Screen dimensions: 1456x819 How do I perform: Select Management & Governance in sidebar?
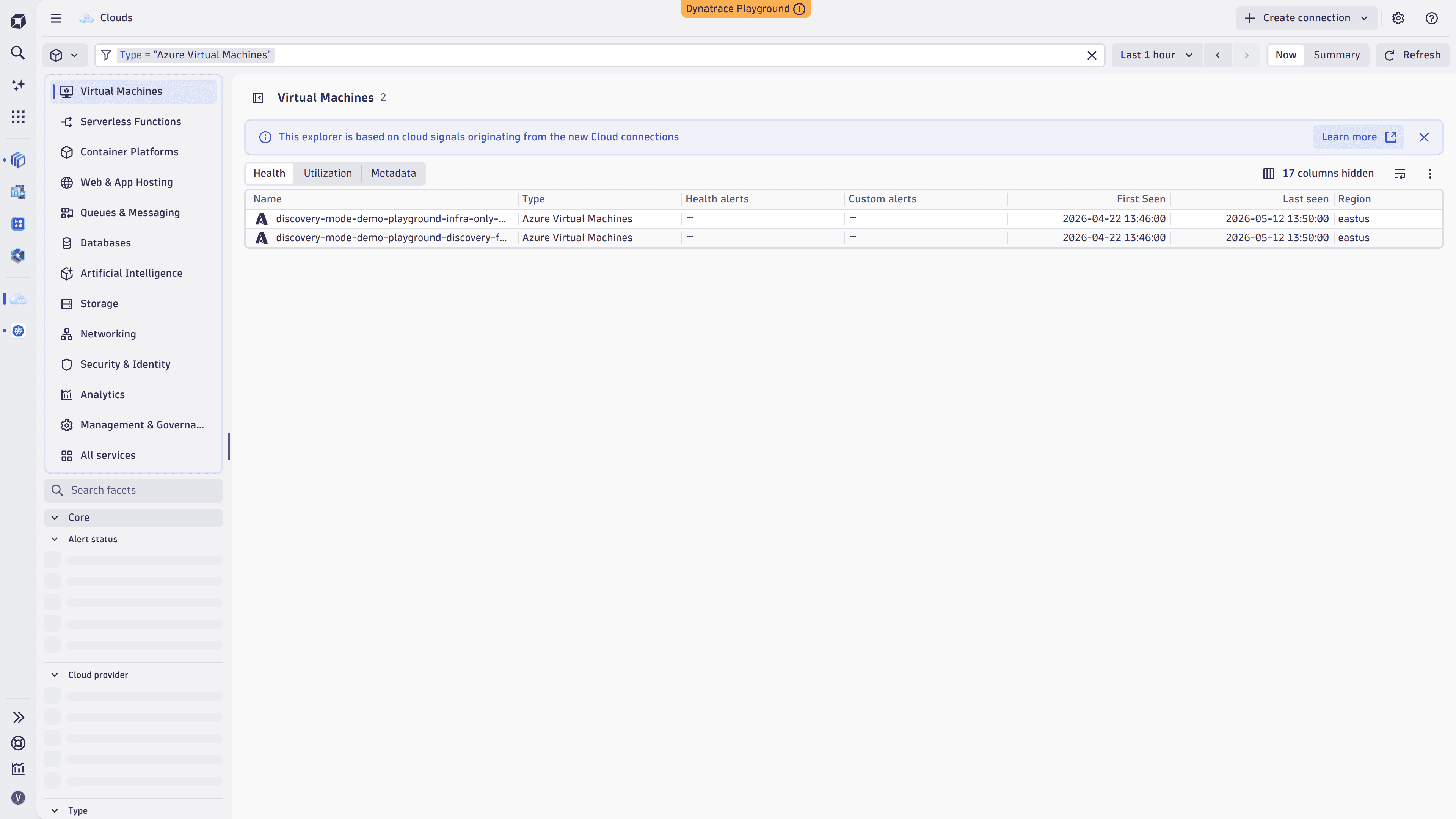click(x=133, y=425)
